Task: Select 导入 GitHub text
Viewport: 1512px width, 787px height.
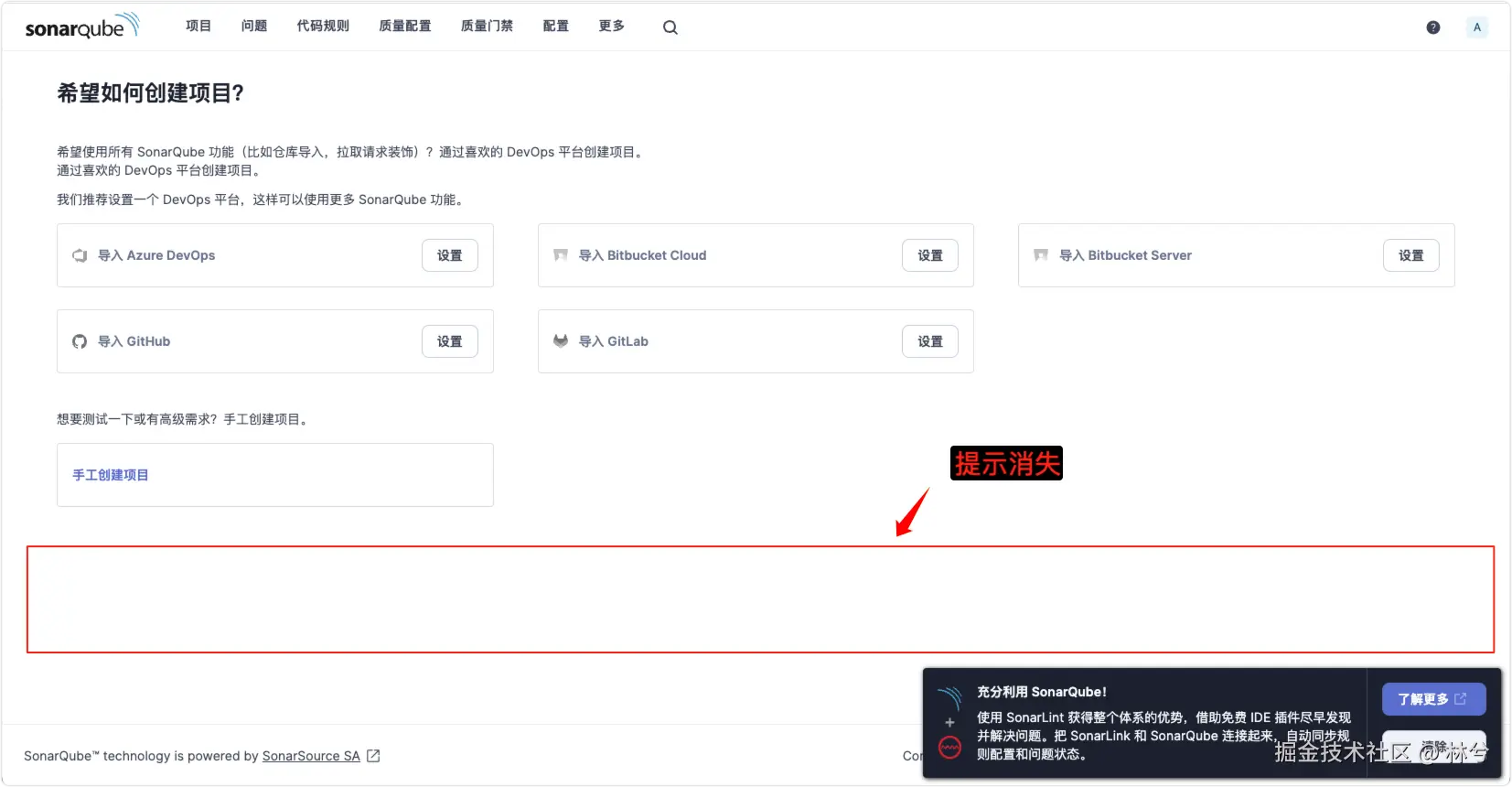Action: click(x=134, y=341)
